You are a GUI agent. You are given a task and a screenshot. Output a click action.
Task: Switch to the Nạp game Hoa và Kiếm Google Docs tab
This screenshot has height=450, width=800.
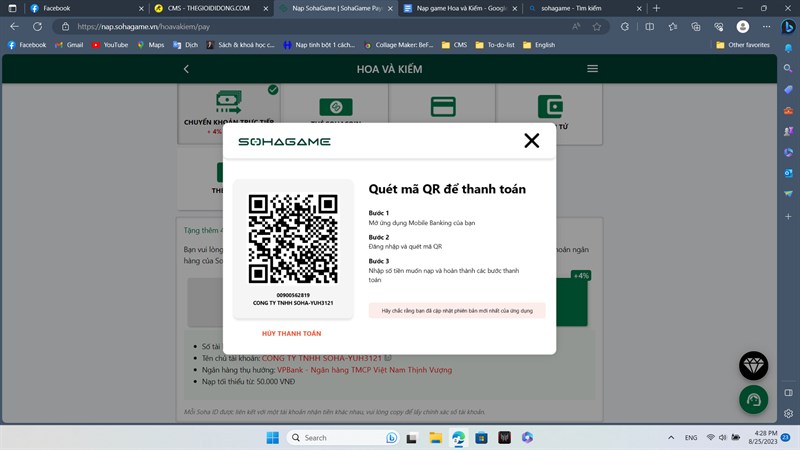point(460,8)
